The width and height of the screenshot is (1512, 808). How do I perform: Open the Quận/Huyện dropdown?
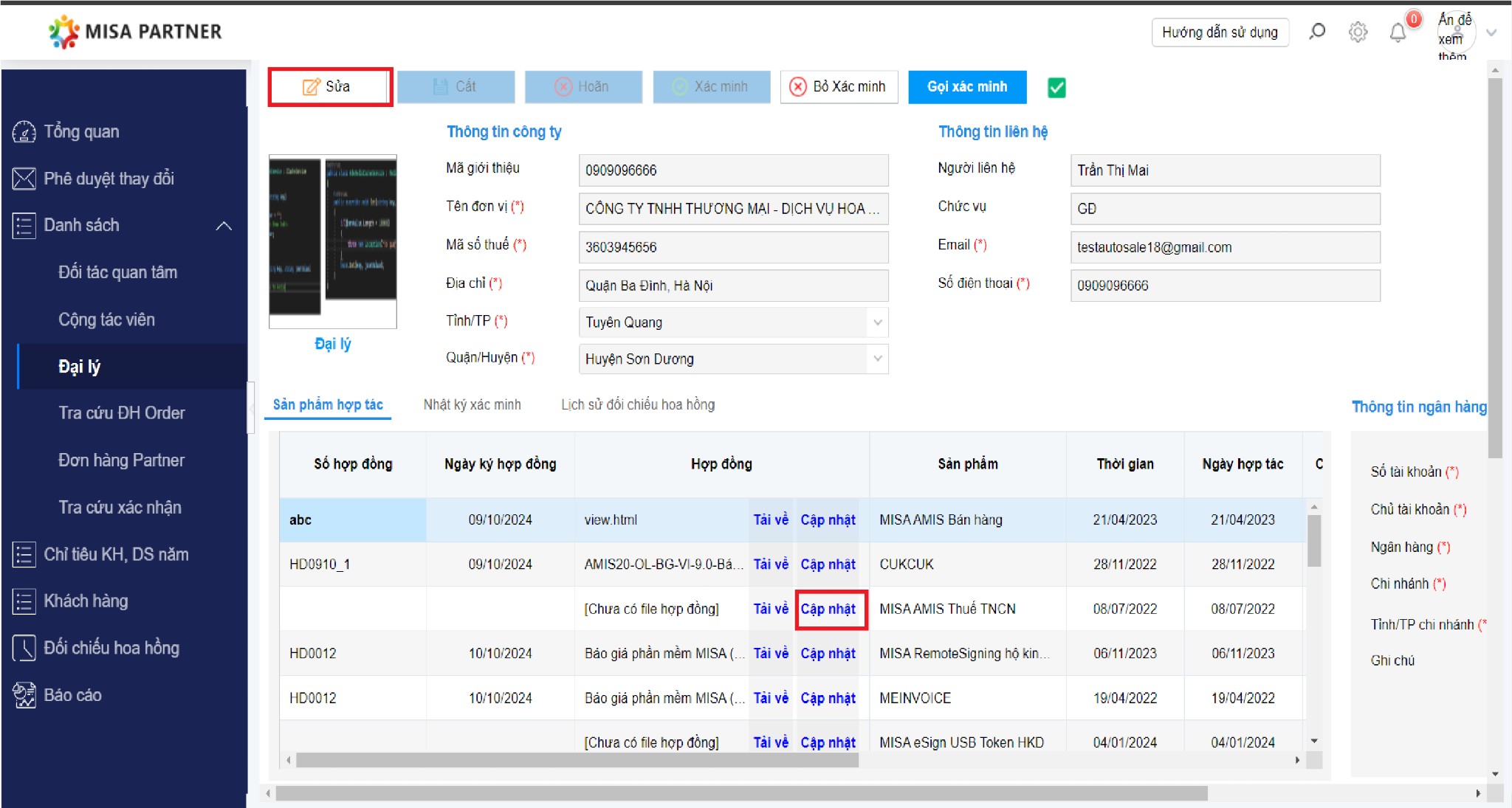pyautogui.click(x=877, y=359)
